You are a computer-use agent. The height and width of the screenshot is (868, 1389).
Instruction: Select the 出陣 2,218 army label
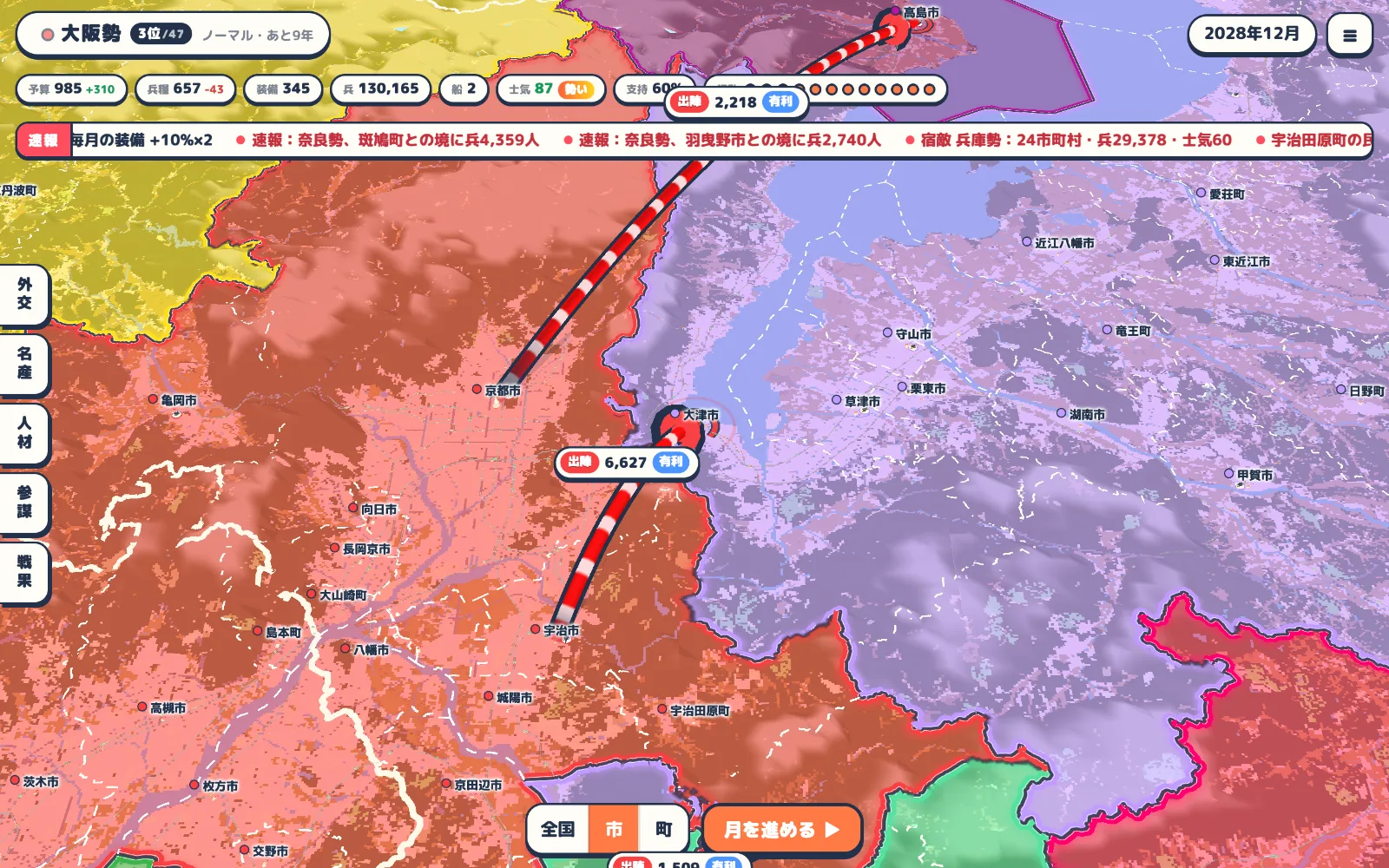coord(736,102)
